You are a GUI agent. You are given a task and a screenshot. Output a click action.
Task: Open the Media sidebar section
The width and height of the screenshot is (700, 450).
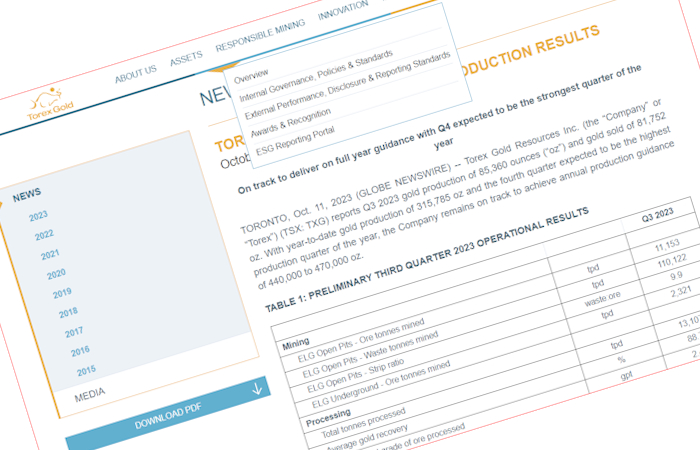point(90,395)
